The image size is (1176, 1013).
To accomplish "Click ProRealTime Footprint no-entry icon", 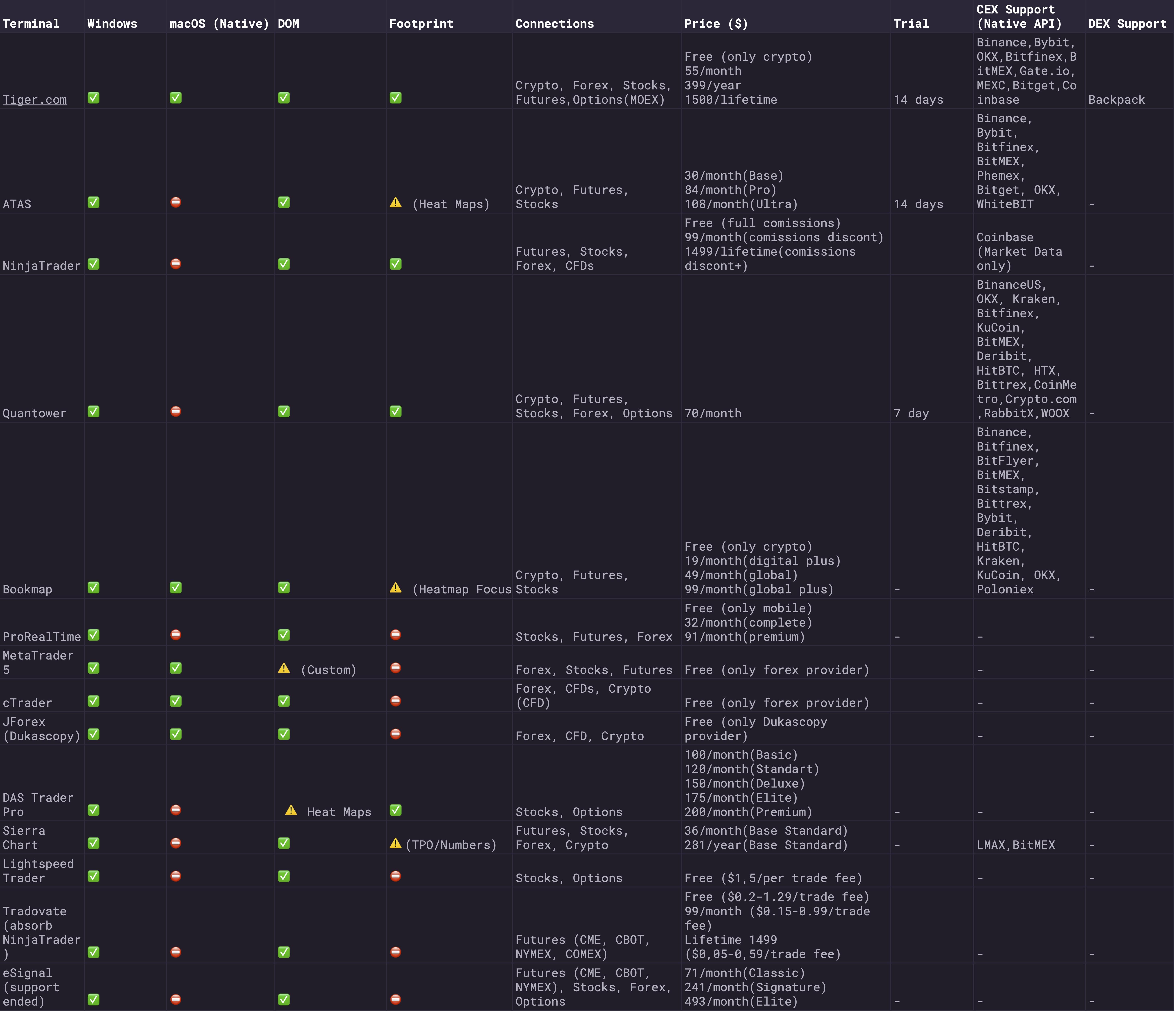I will tap(396, 635).
